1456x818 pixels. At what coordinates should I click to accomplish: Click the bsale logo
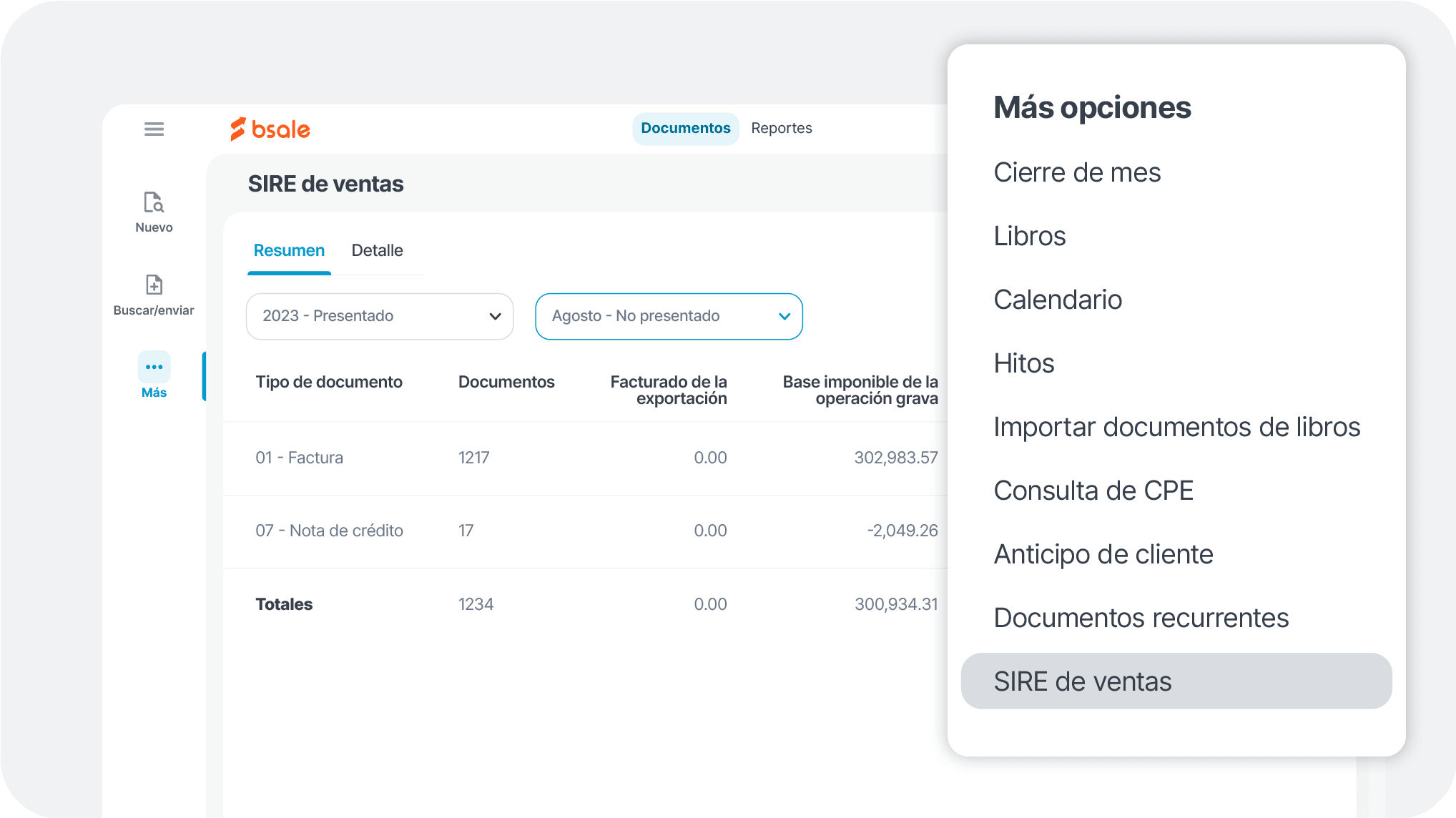(x=270, y=129)
